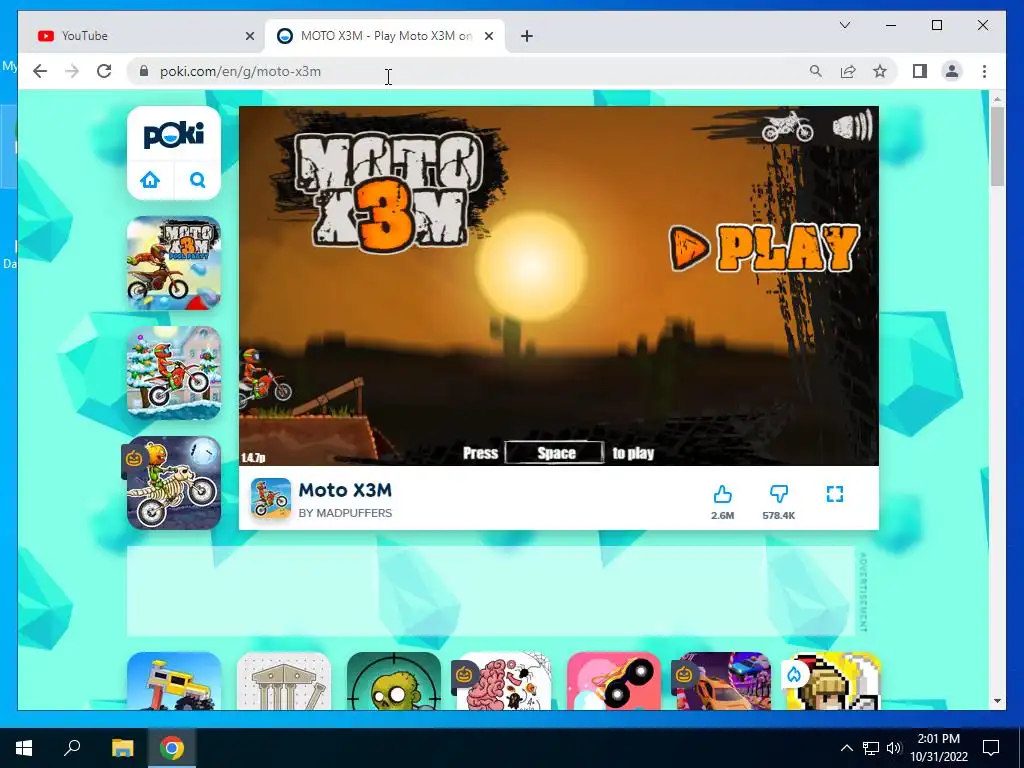Viewport: 1024px width, 768px height.
Task: Go to Poki home via house icon
Action: 150,180
